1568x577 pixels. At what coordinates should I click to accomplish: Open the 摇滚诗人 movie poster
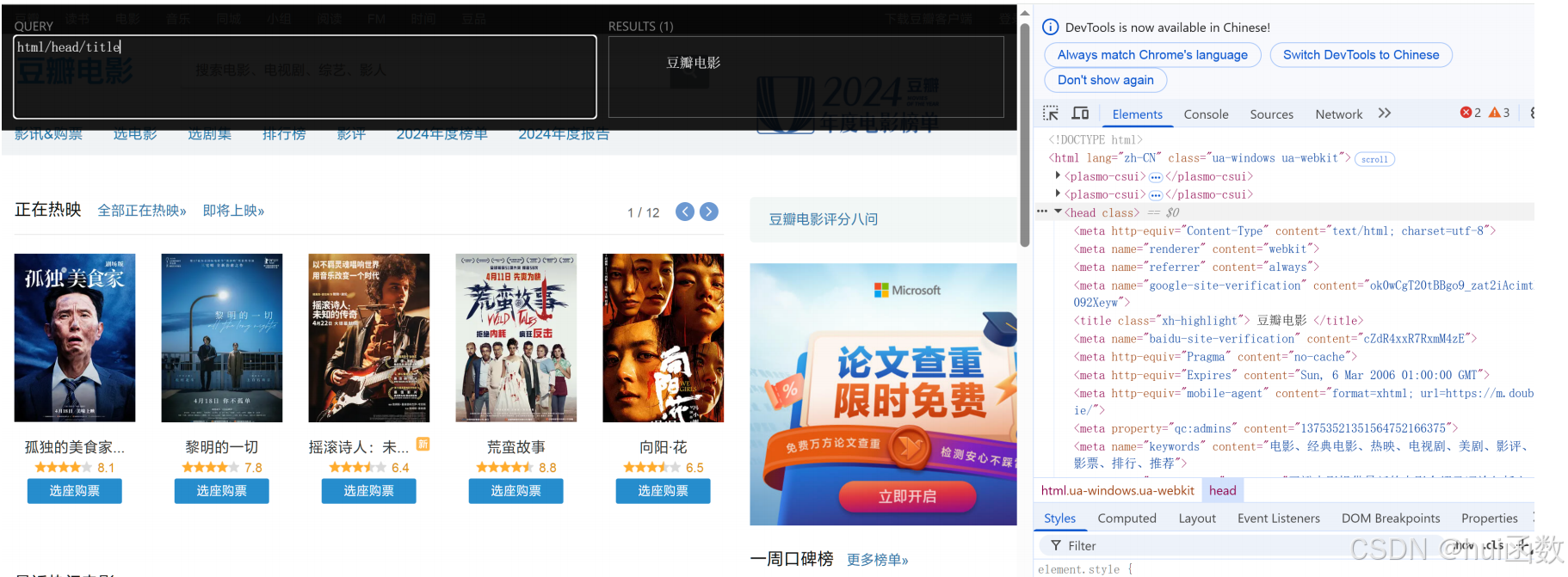369,338
